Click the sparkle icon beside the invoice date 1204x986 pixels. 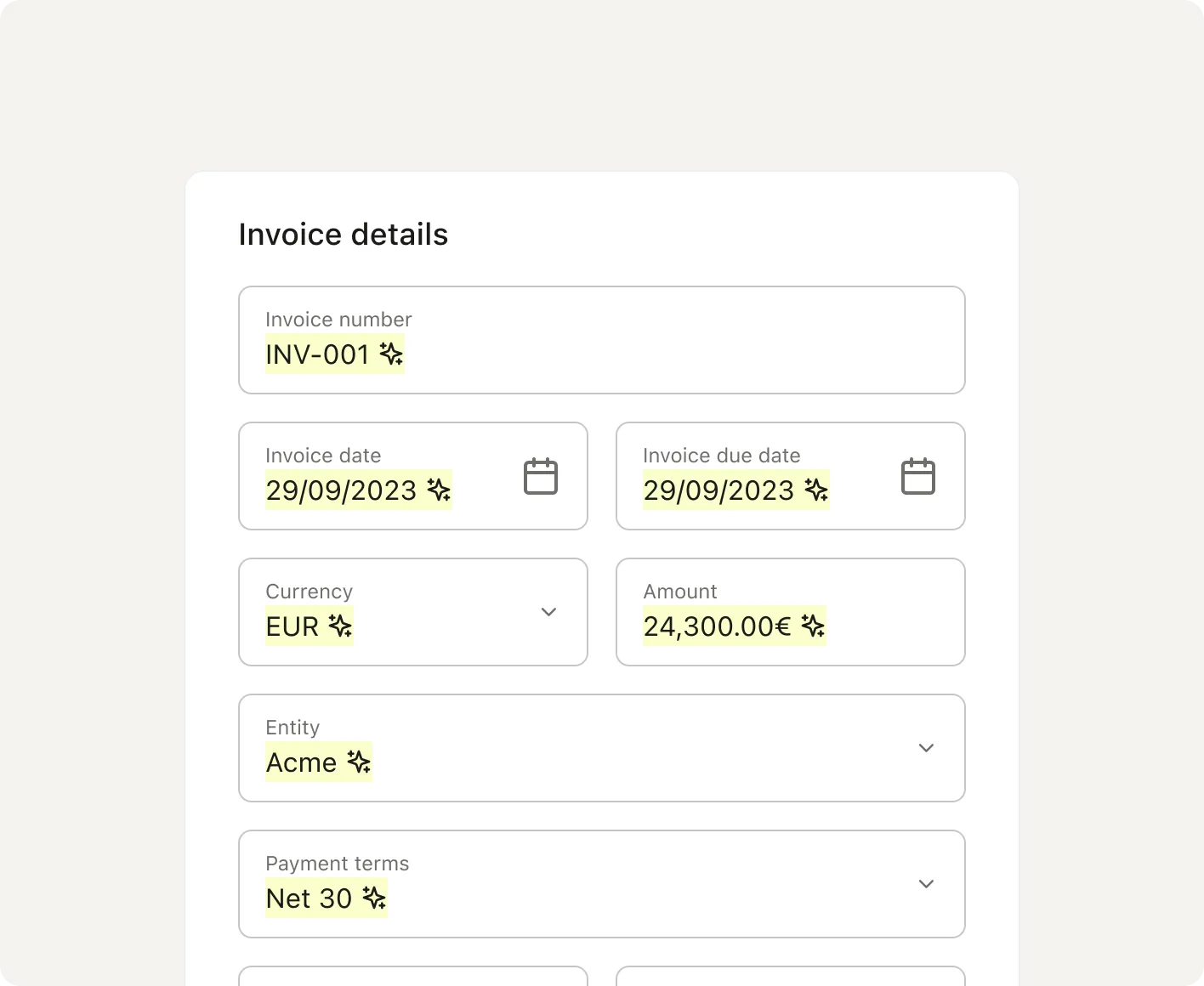pos(437,490)
